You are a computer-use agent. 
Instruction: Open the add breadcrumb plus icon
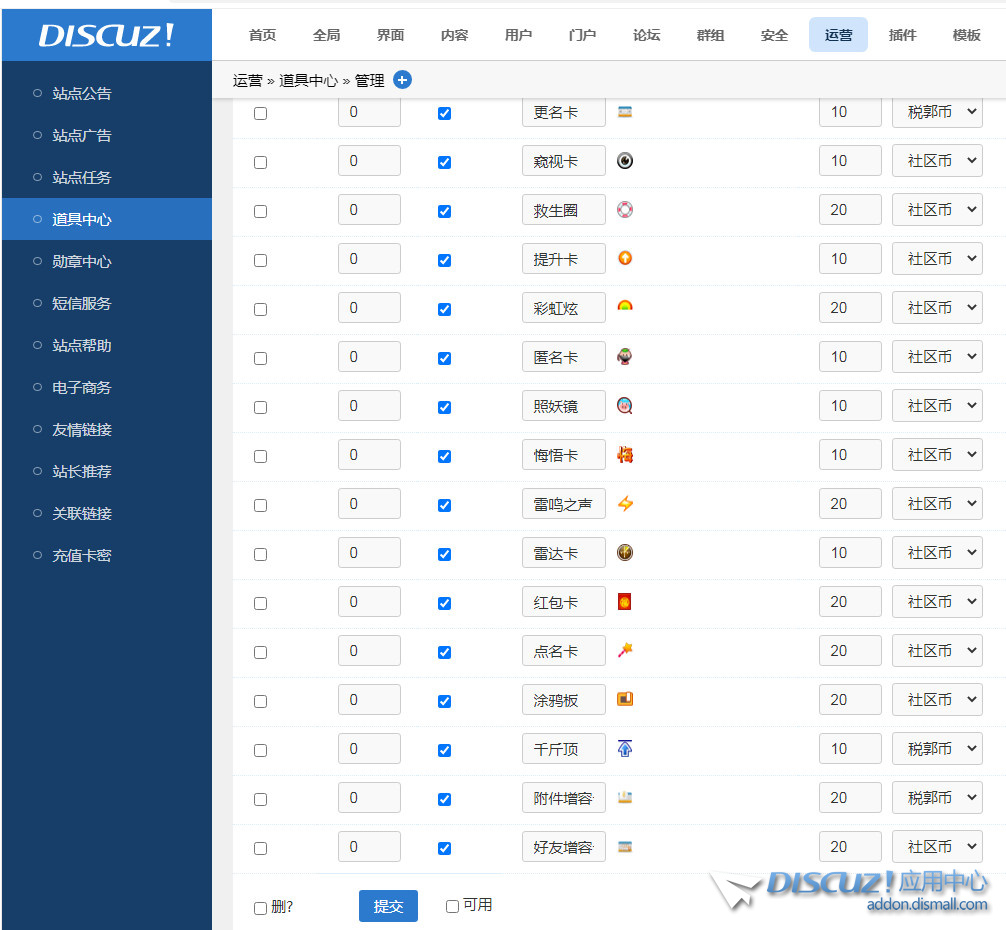coord(402,80)
